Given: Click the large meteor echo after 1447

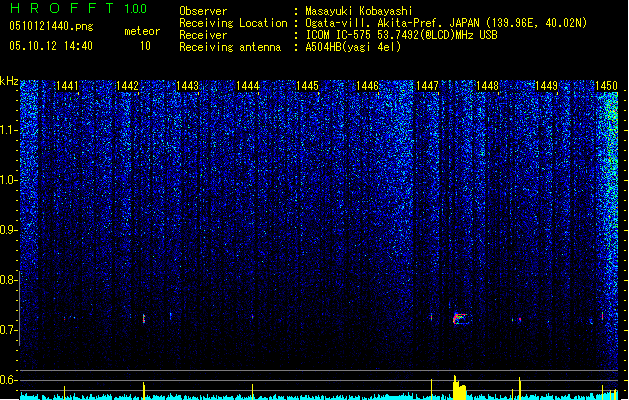Looking at the screenshot, I should [x=461, y=319].
